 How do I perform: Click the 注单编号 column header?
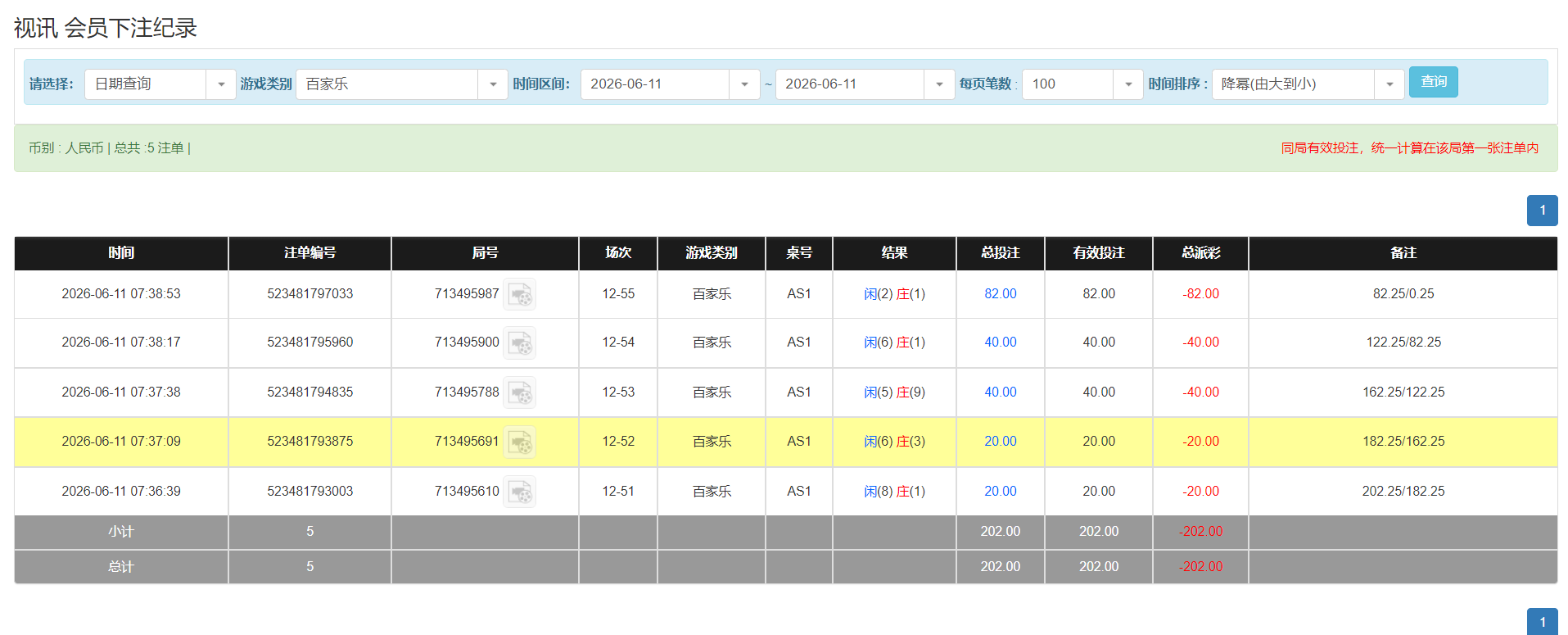point(310,253)
